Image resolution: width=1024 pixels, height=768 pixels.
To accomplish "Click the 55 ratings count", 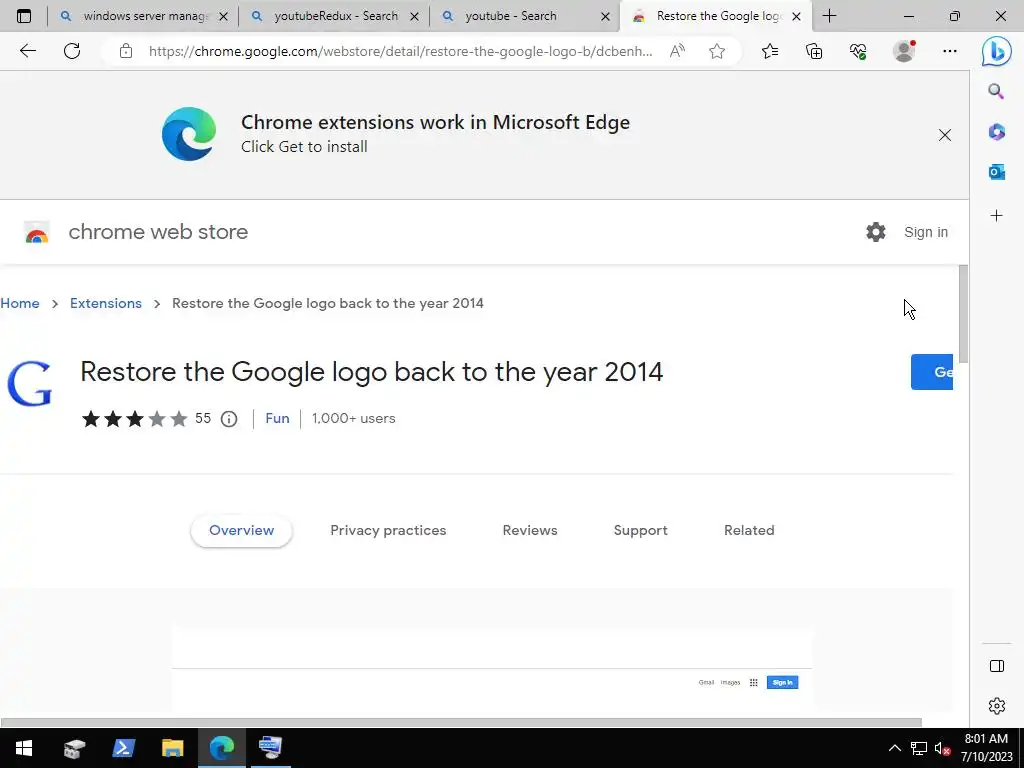I will [203, 419].
